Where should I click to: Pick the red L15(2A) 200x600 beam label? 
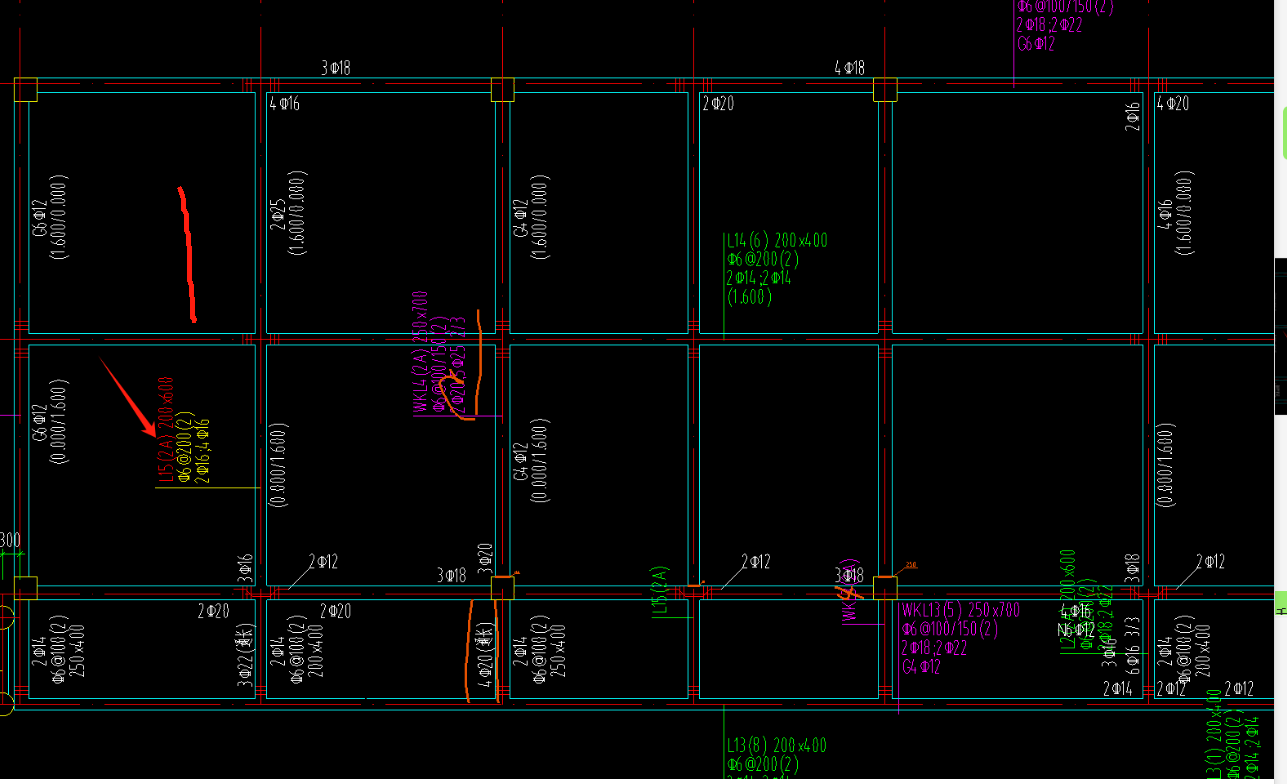tap(166, 429)
